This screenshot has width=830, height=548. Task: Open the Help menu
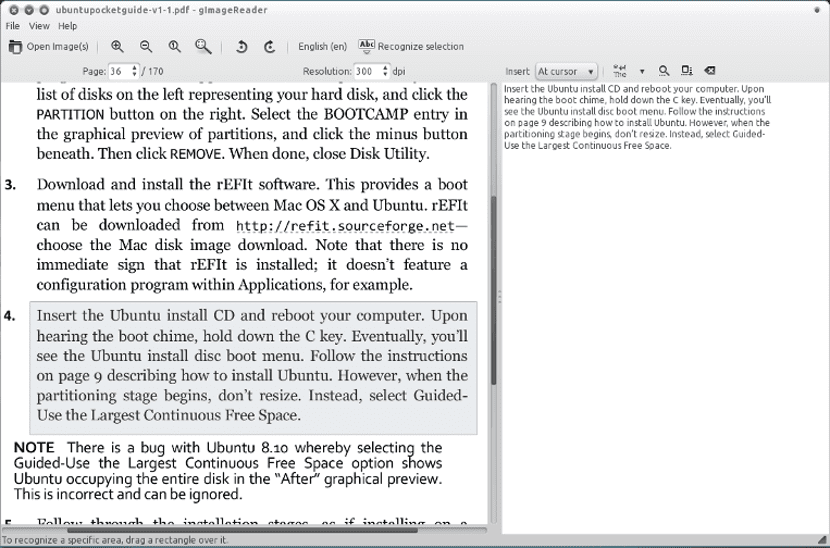67,26
